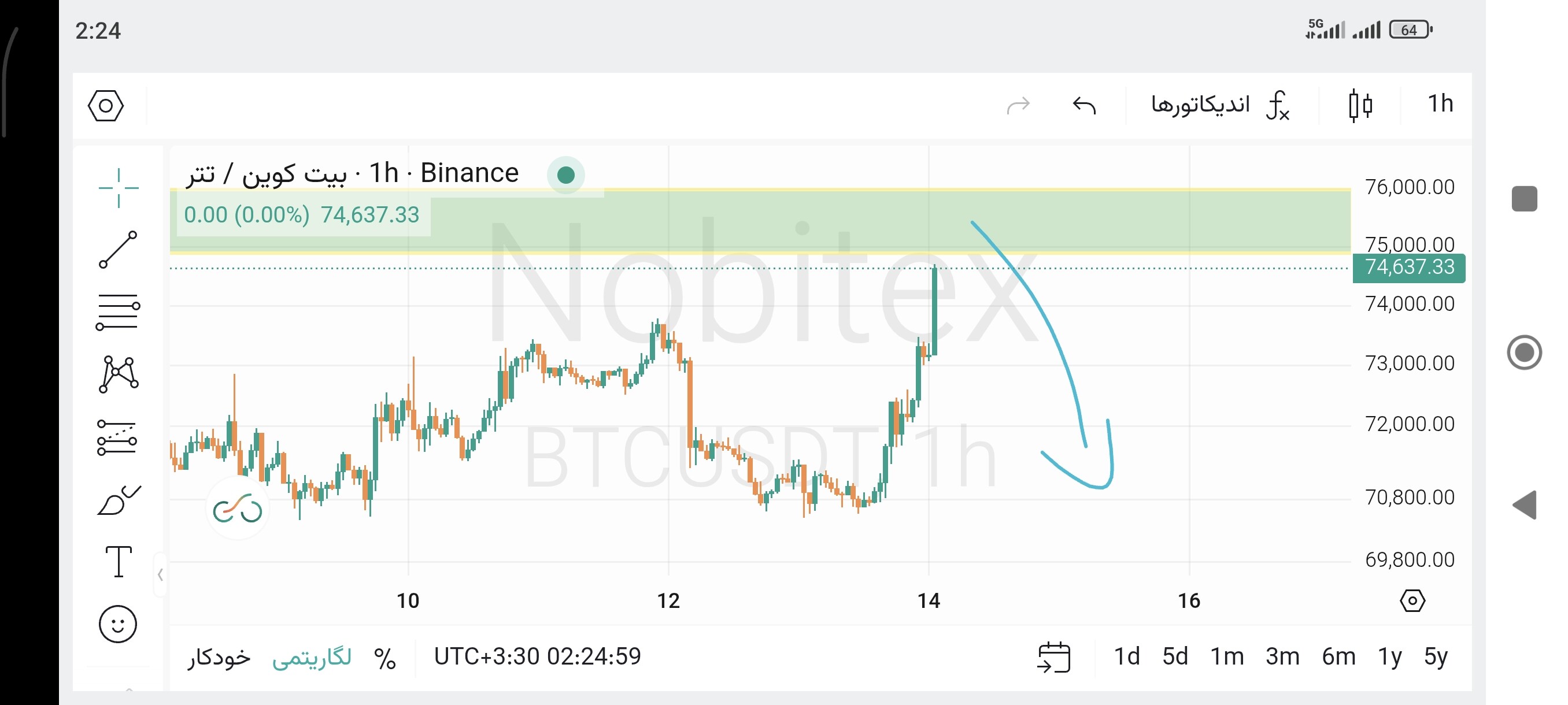
Task: Select the crosshair cursor tool
Action: click(119, 188)
